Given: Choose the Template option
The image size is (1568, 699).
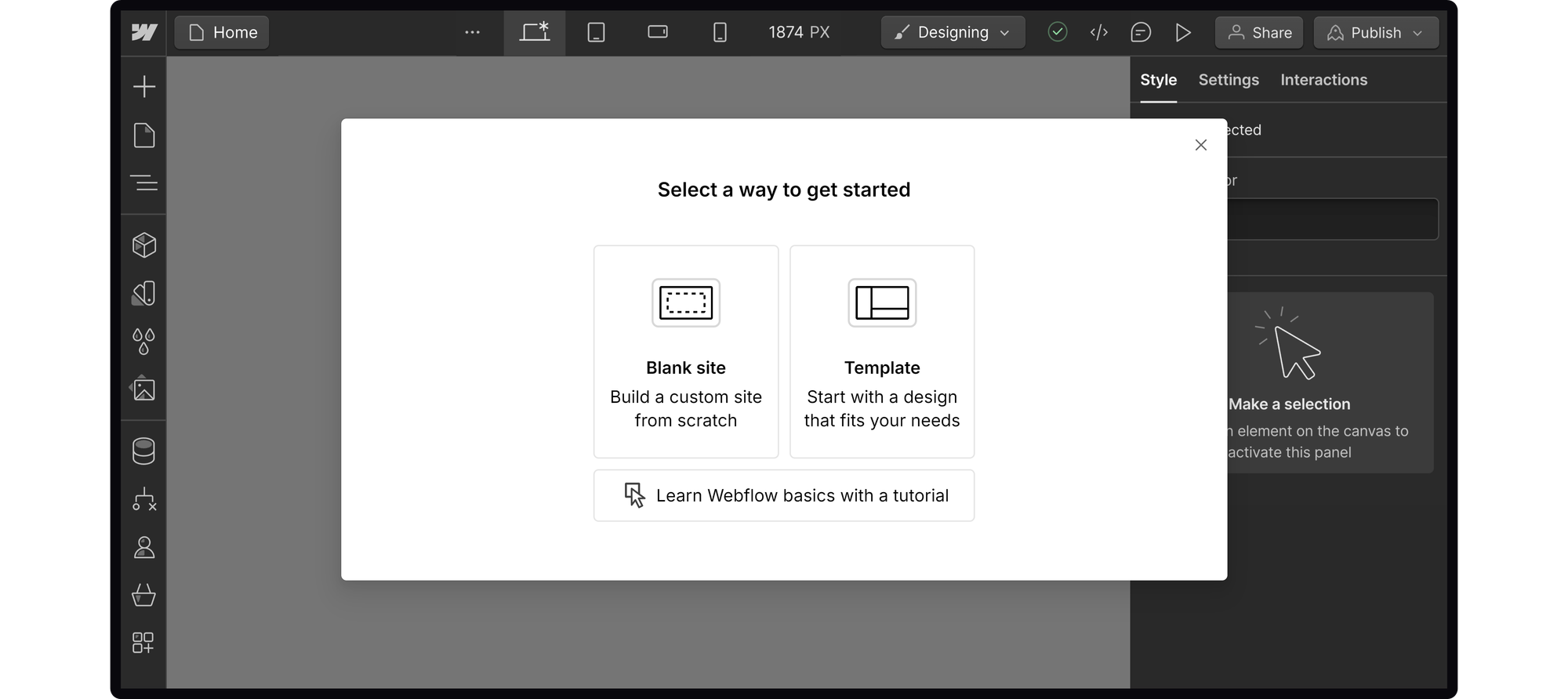Looking at the screenshot, I should 882,352.
